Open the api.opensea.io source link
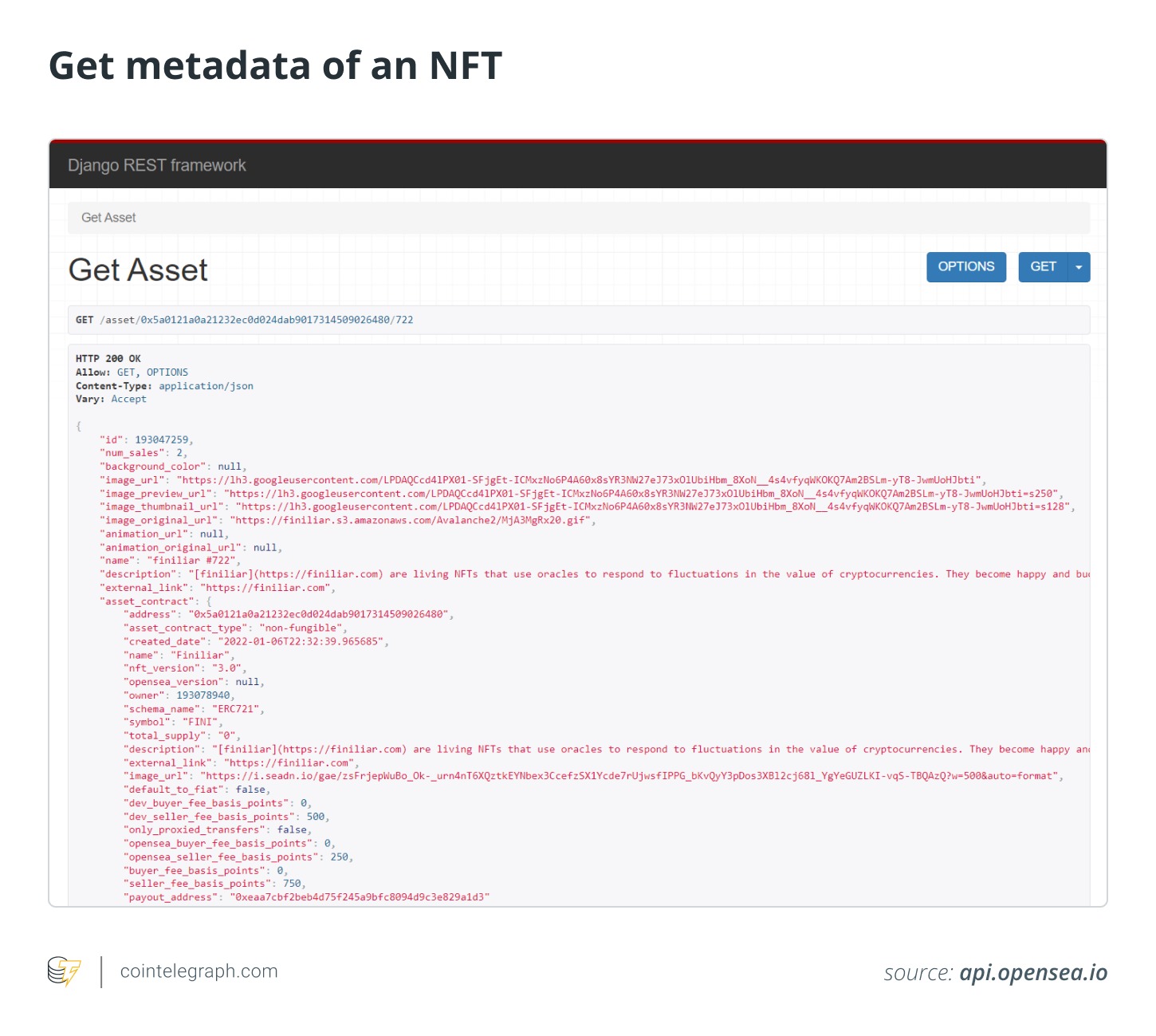 click(1032, 973)
